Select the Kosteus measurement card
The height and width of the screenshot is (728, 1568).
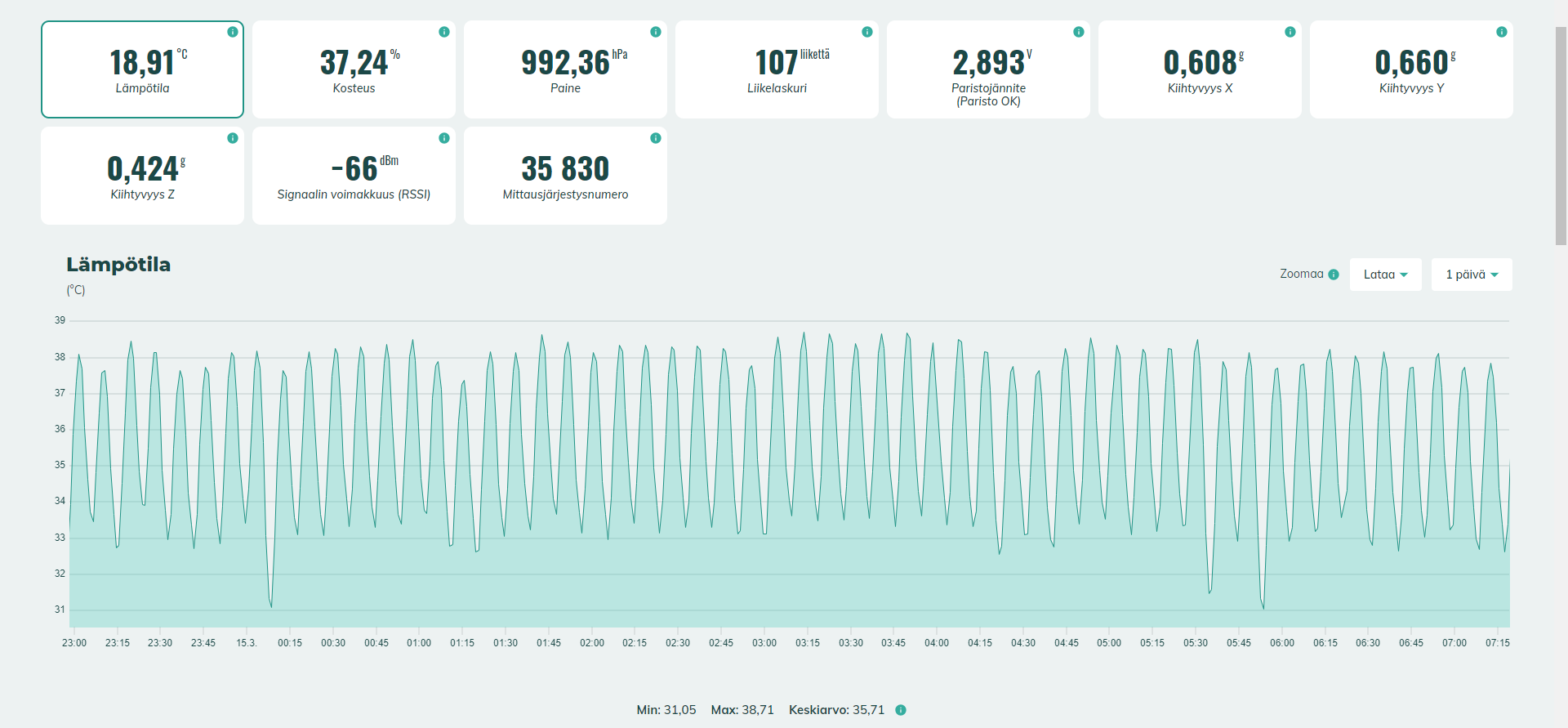[x=354, y=69]
